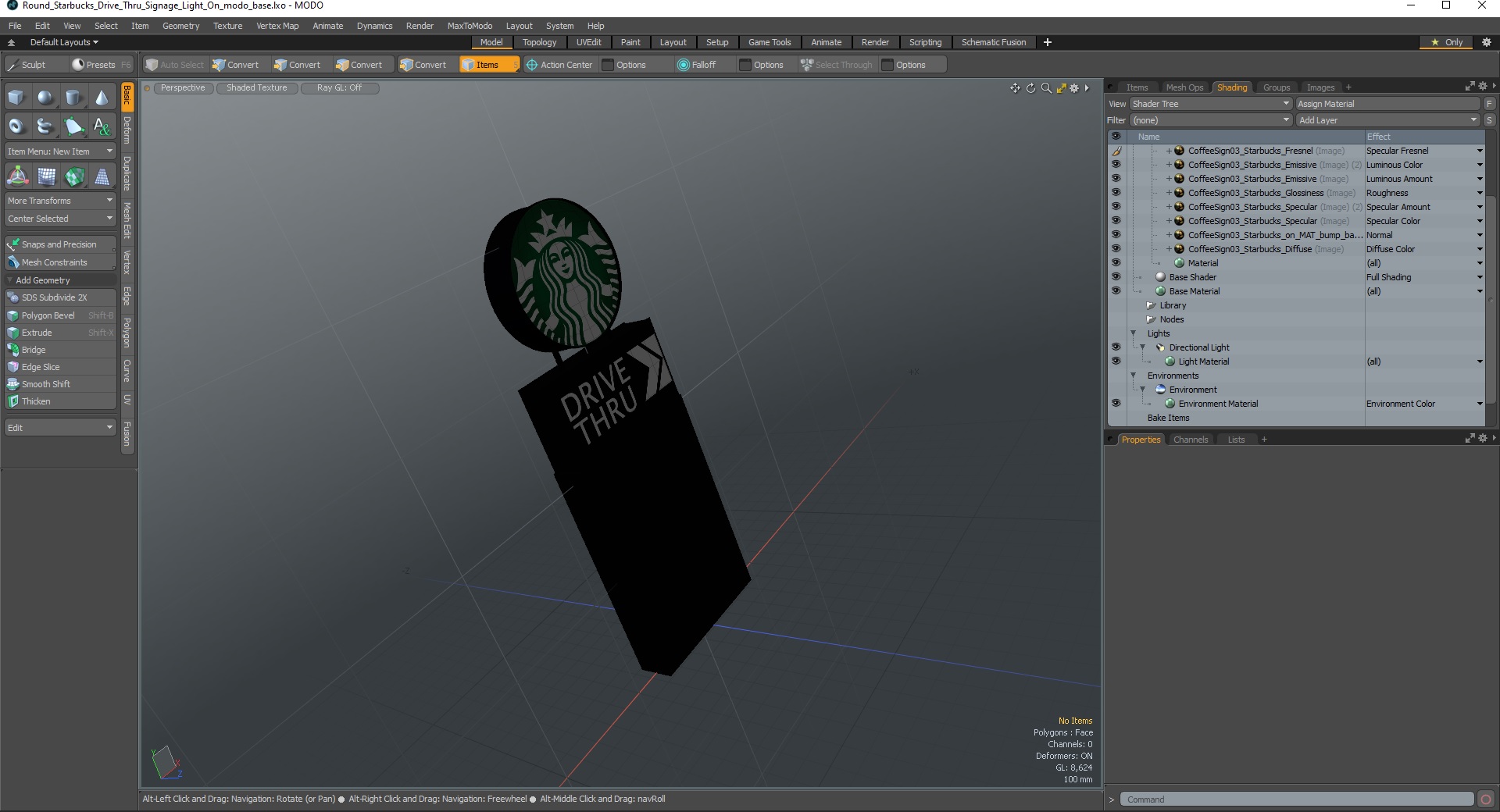Open the Filter (none) dropdown
The image size is (1500, 812).
[1210, 120]
